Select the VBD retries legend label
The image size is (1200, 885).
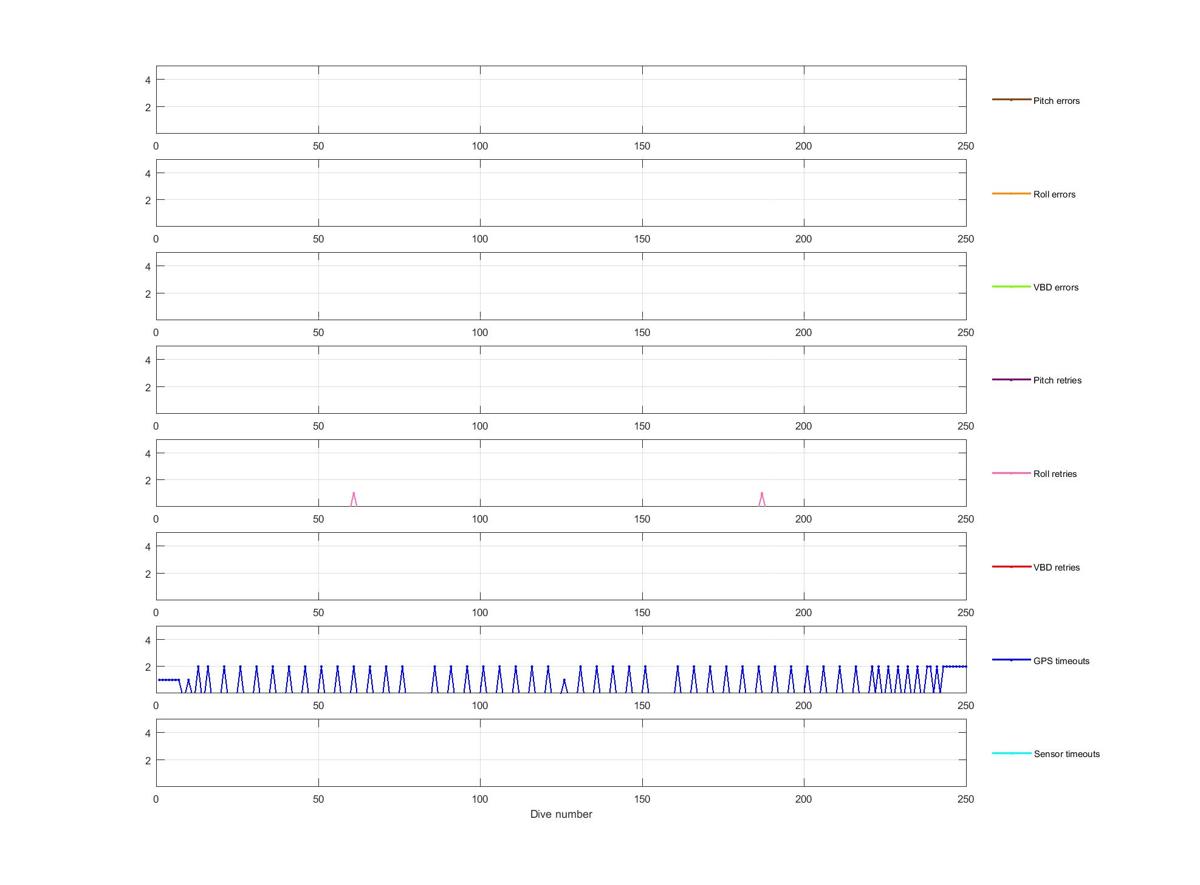click(1056, 567)
